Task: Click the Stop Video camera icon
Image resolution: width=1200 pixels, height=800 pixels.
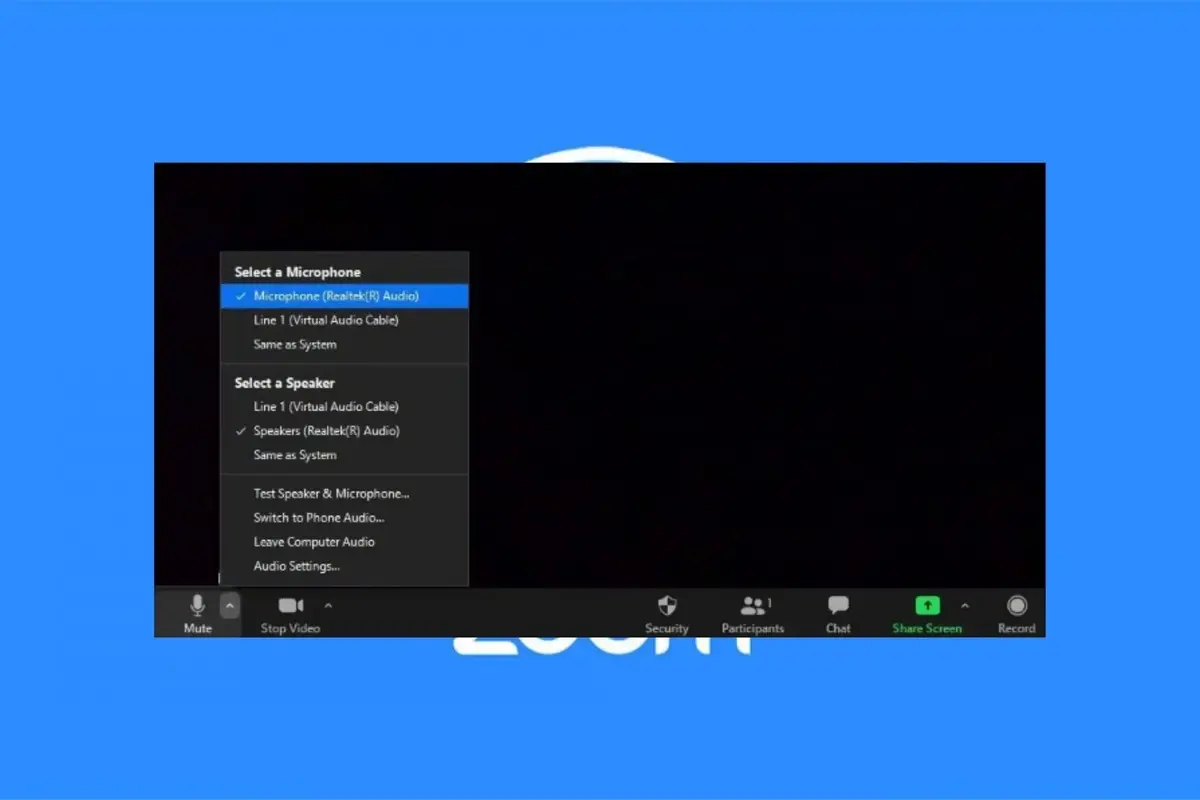Action: point(290,606)
